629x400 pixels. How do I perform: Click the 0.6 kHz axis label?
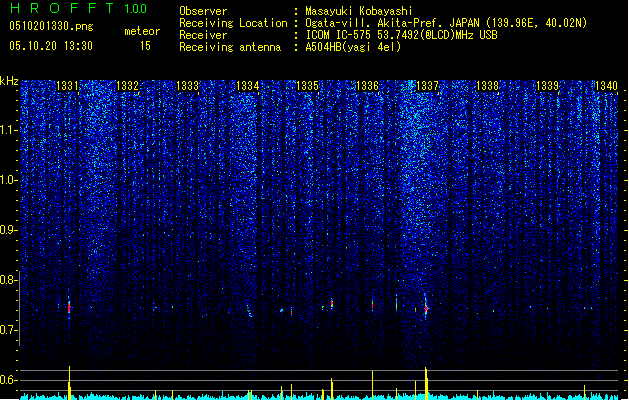coord(9,380)
